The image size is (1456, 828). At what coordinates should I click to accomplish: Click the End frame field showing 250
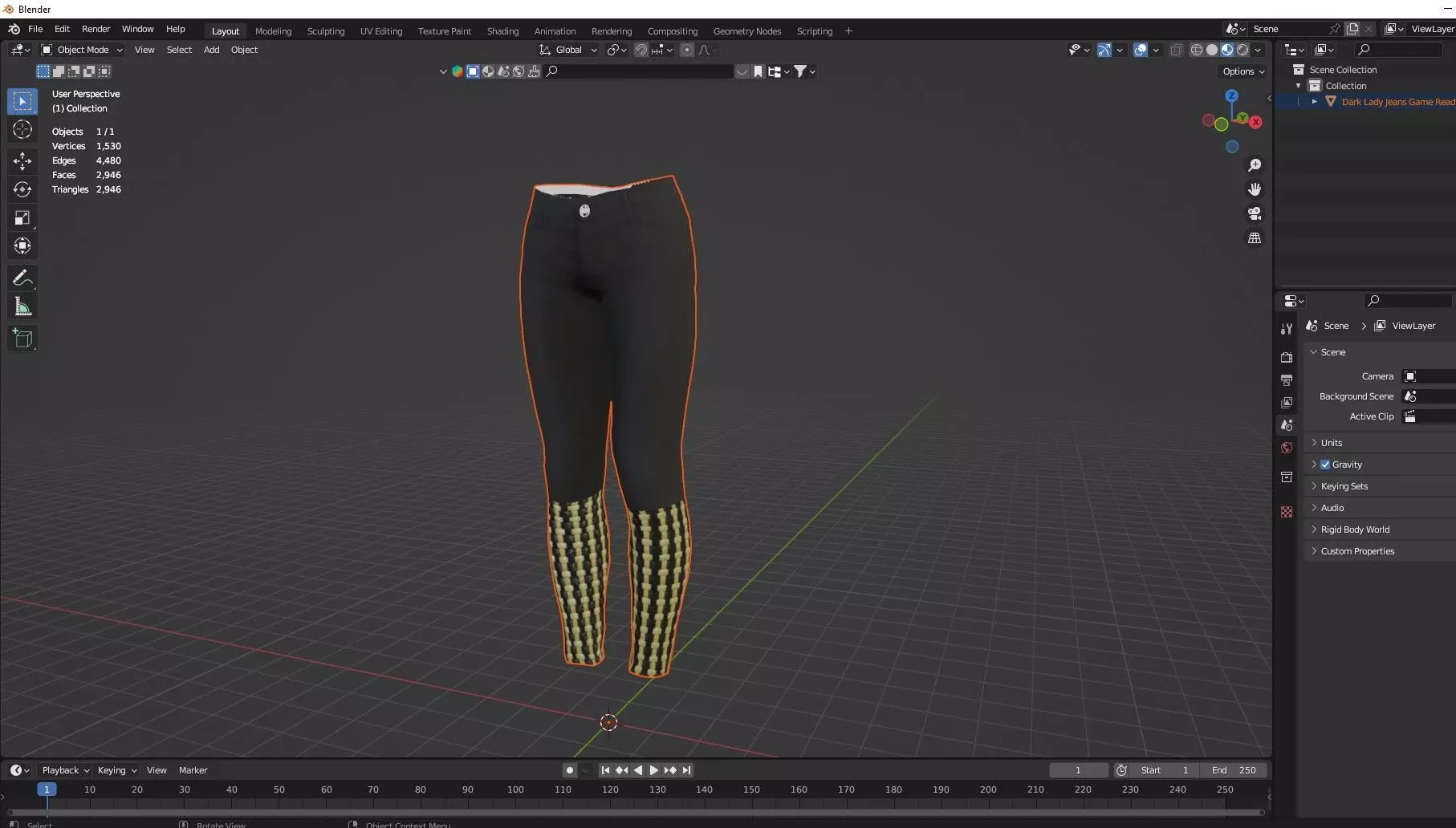click(1234, 770)
